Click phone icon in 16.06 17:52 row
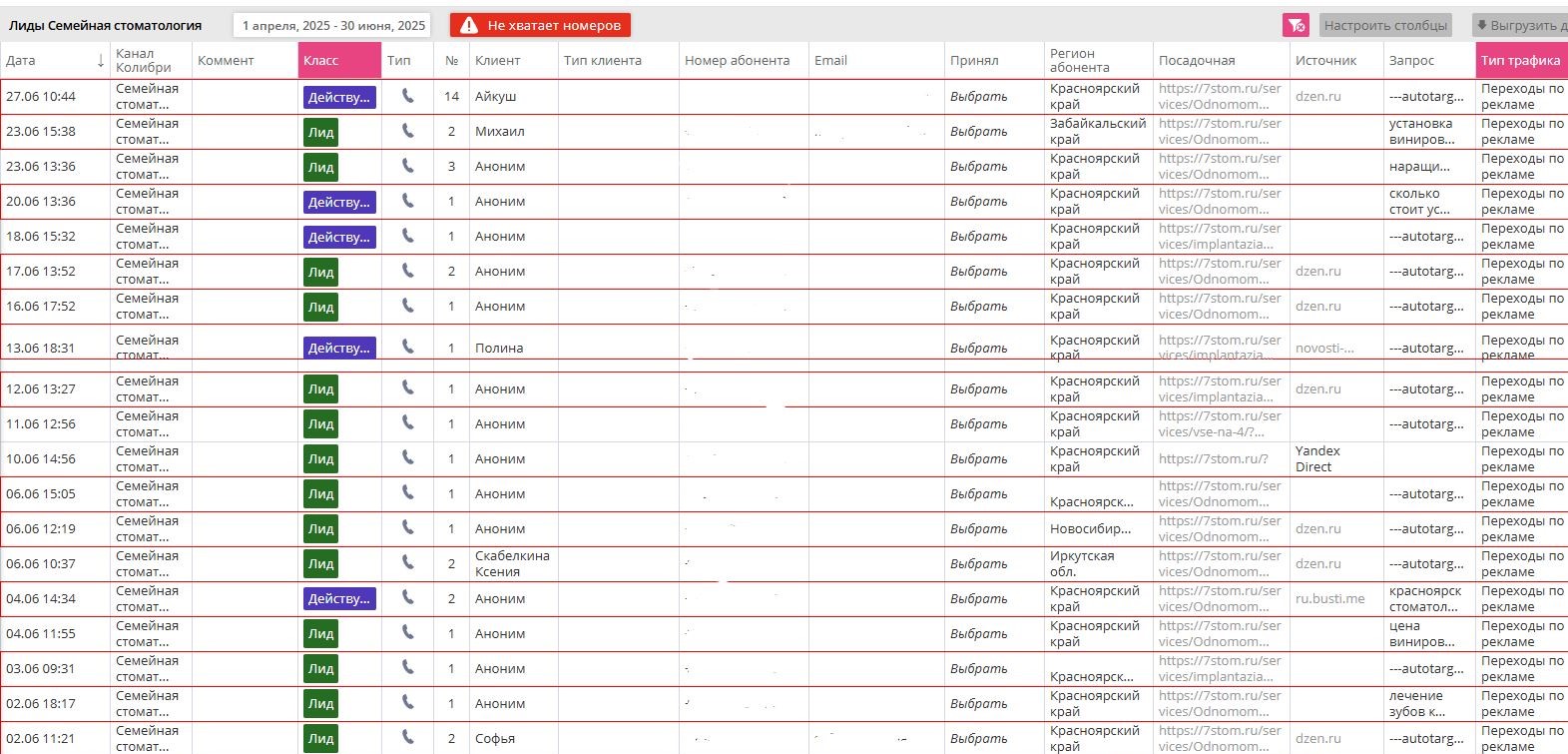Viewport: 1568px width, 754px height. pos(407,306)
